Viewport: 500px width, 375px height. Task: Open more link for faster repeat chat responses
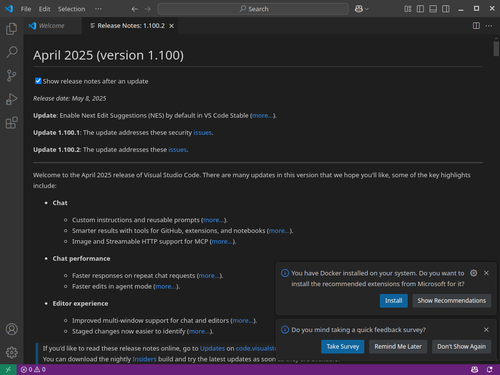(209, 276)
